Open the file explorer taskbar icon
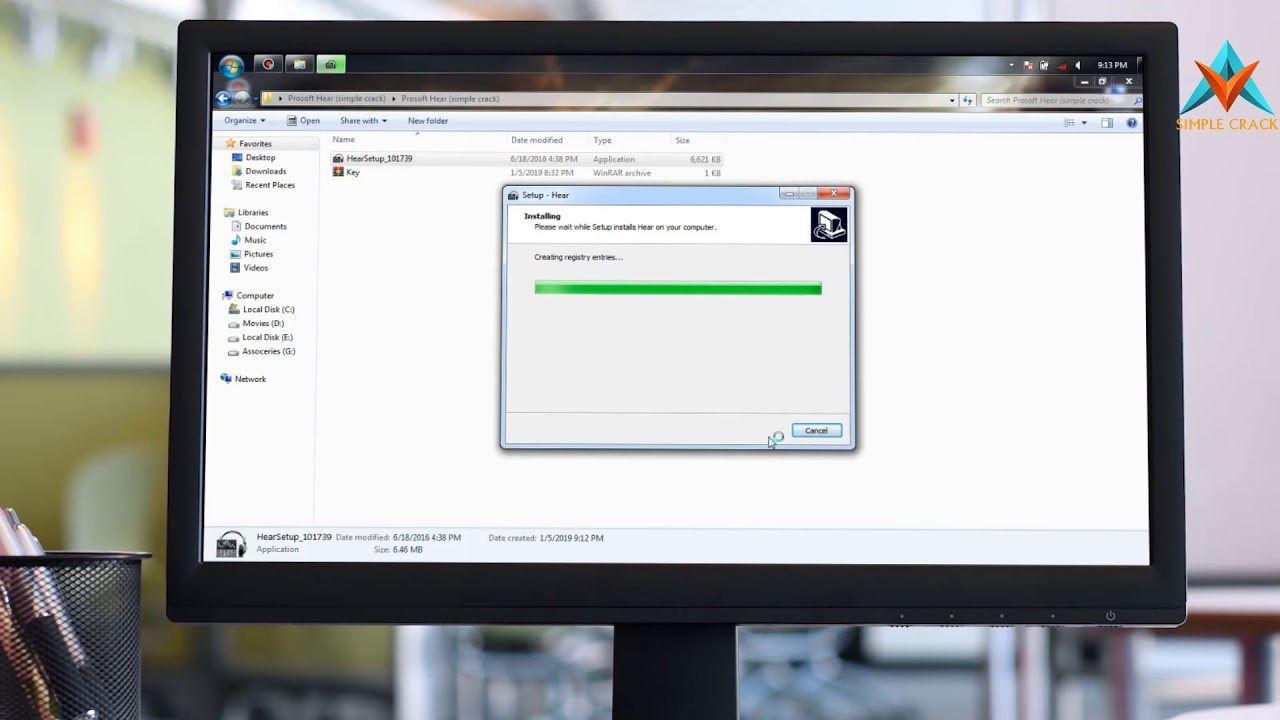The height and width of the screenshot is (720, 1280). [x=299, y=64]
